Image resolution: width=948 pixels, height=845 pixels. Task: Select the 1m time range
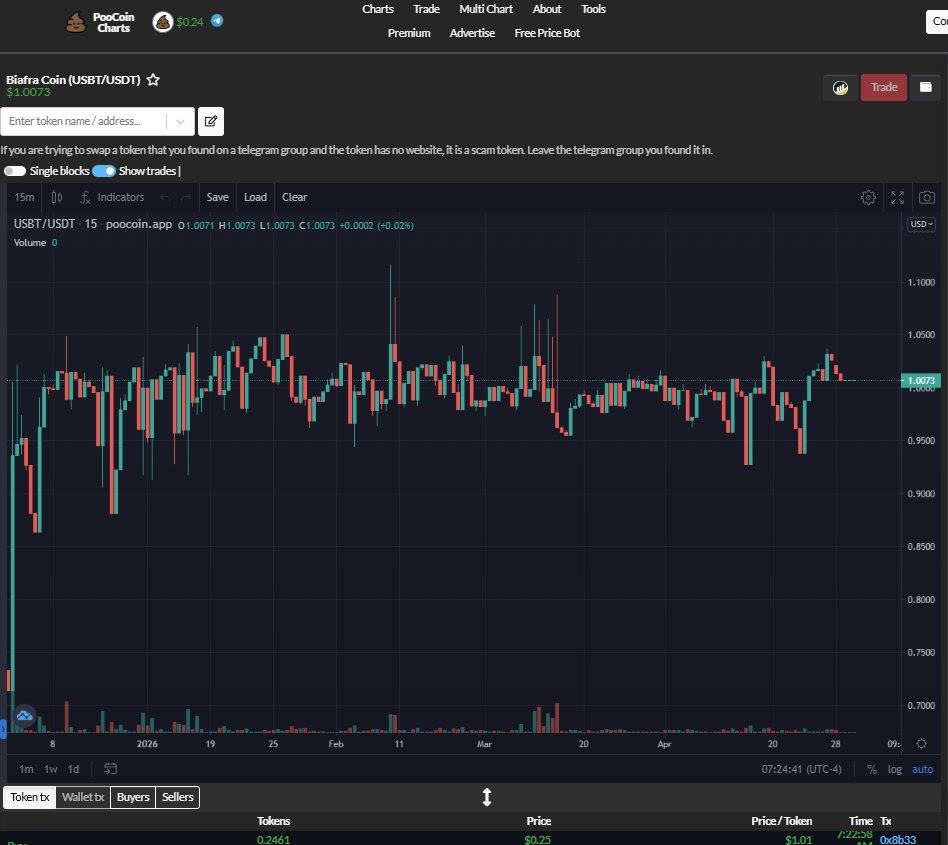click(x=26, y=769)
